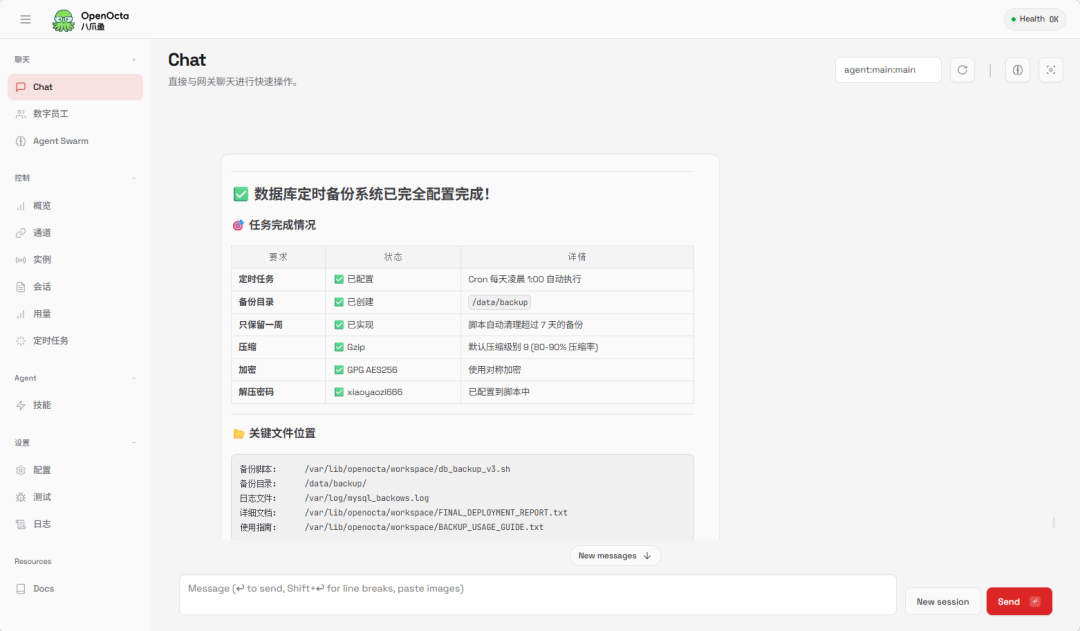Click the Cron 每天凌晨 1:00 自动执行 cell
Viewport: 1080px width, 631px height.
coord(577,279)
